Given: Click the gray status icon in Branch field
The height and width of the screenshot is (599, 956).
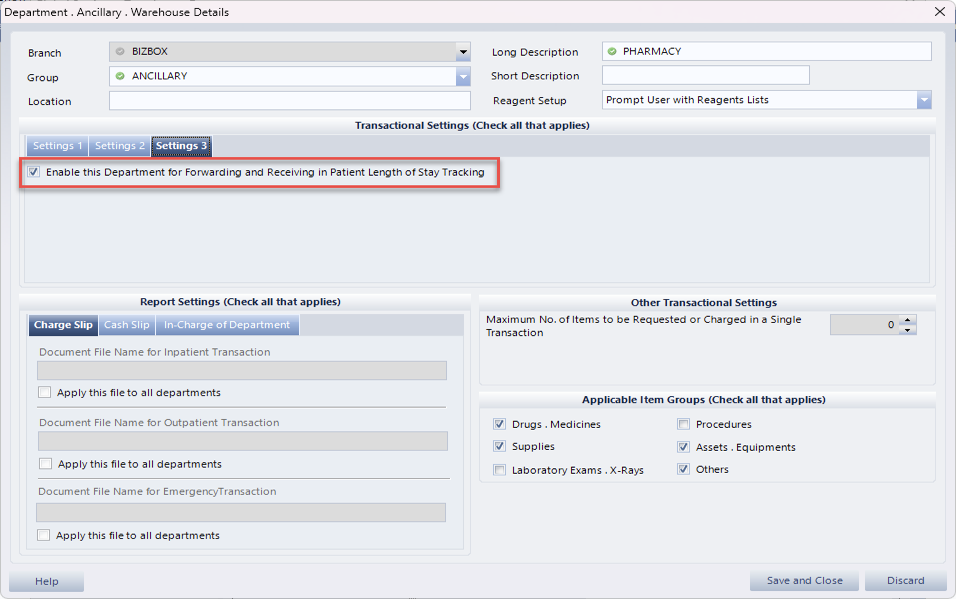Looking at the screenshot, I should pos(120,52).
